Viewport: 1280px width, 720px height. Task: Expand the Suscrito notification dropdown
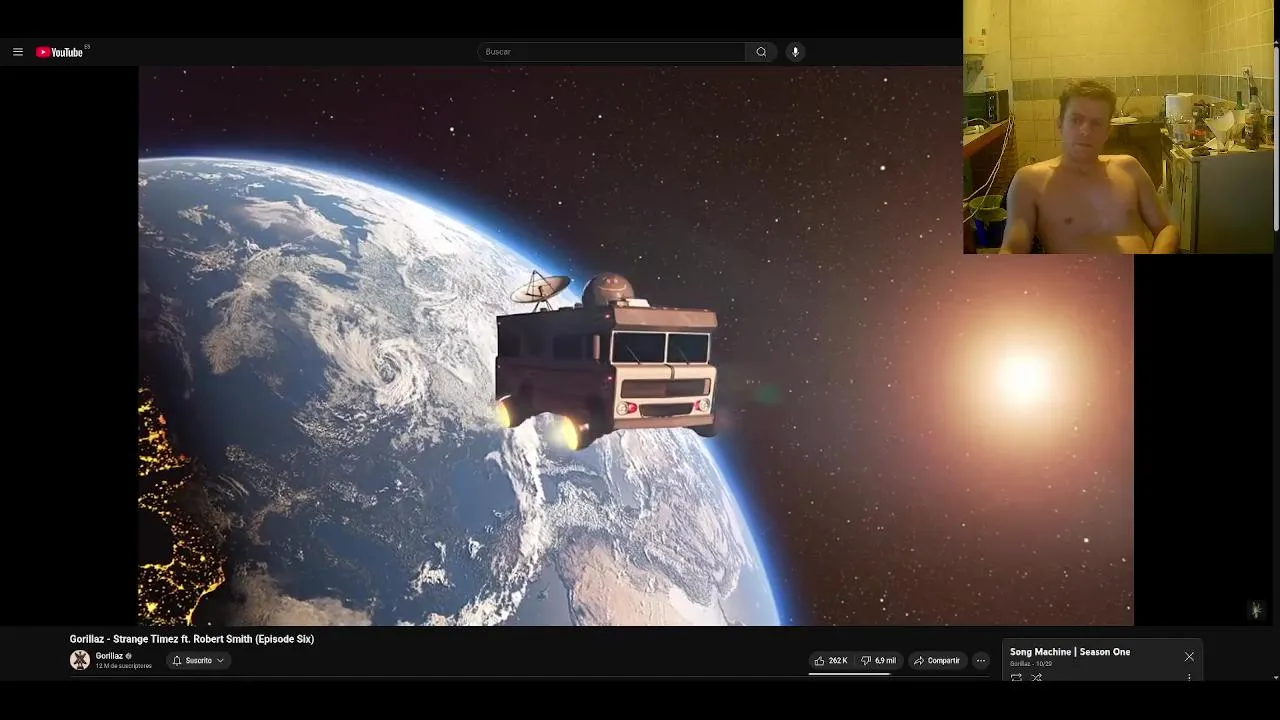198,661
